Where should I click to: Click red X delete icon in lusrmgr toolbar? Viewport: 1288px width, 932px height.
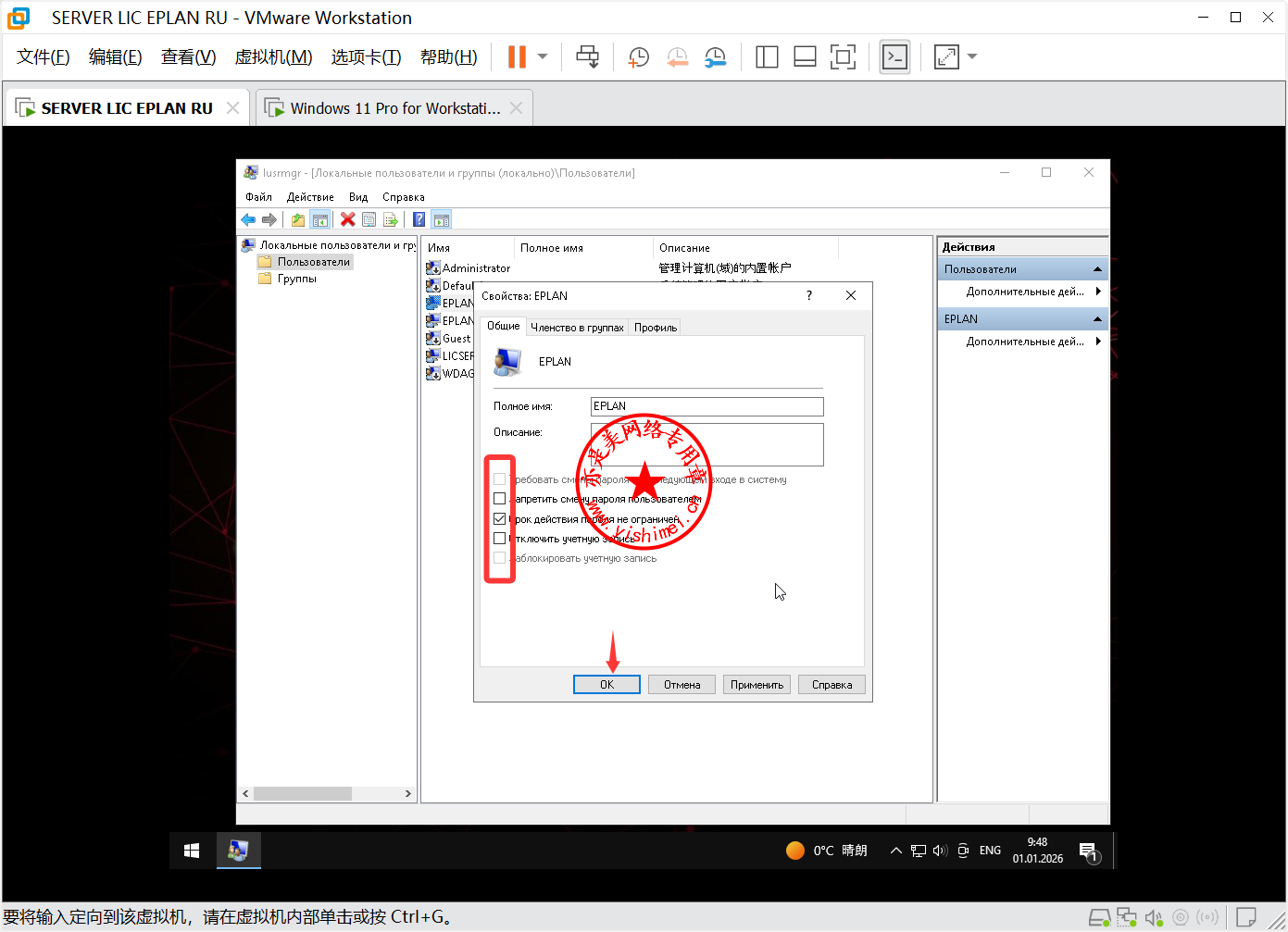[347, 219]
